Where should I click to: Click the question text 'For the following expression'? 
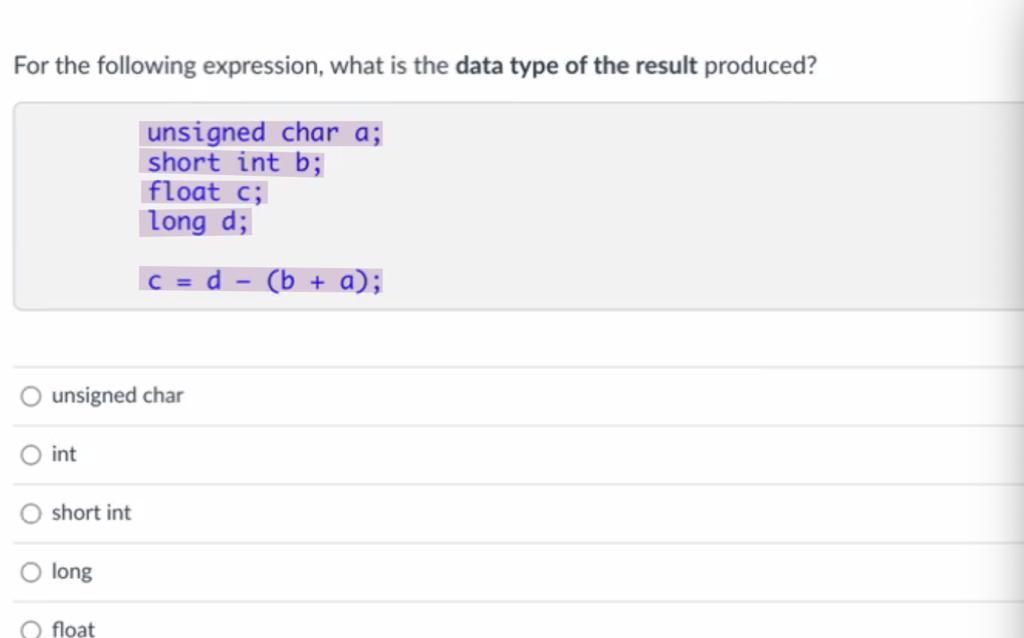[x=168, y=66]
